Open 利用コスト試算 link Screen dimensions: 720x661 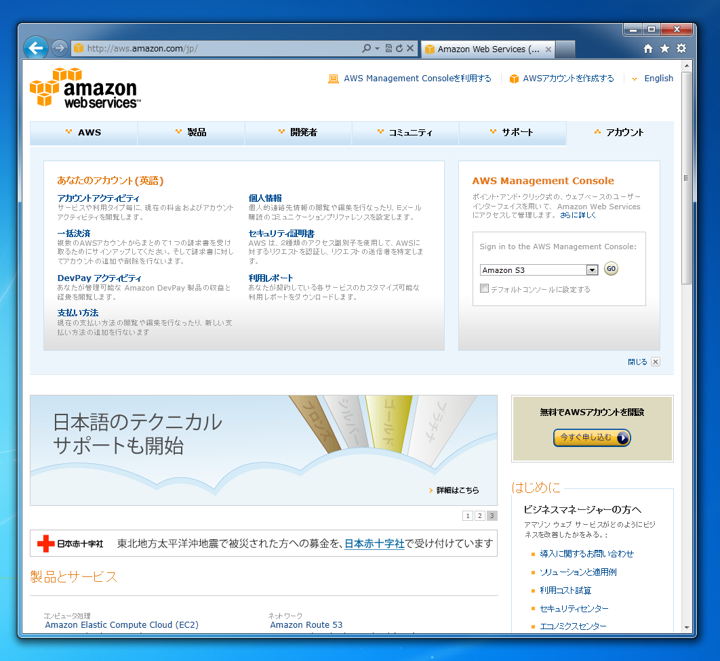coord(565,591)
